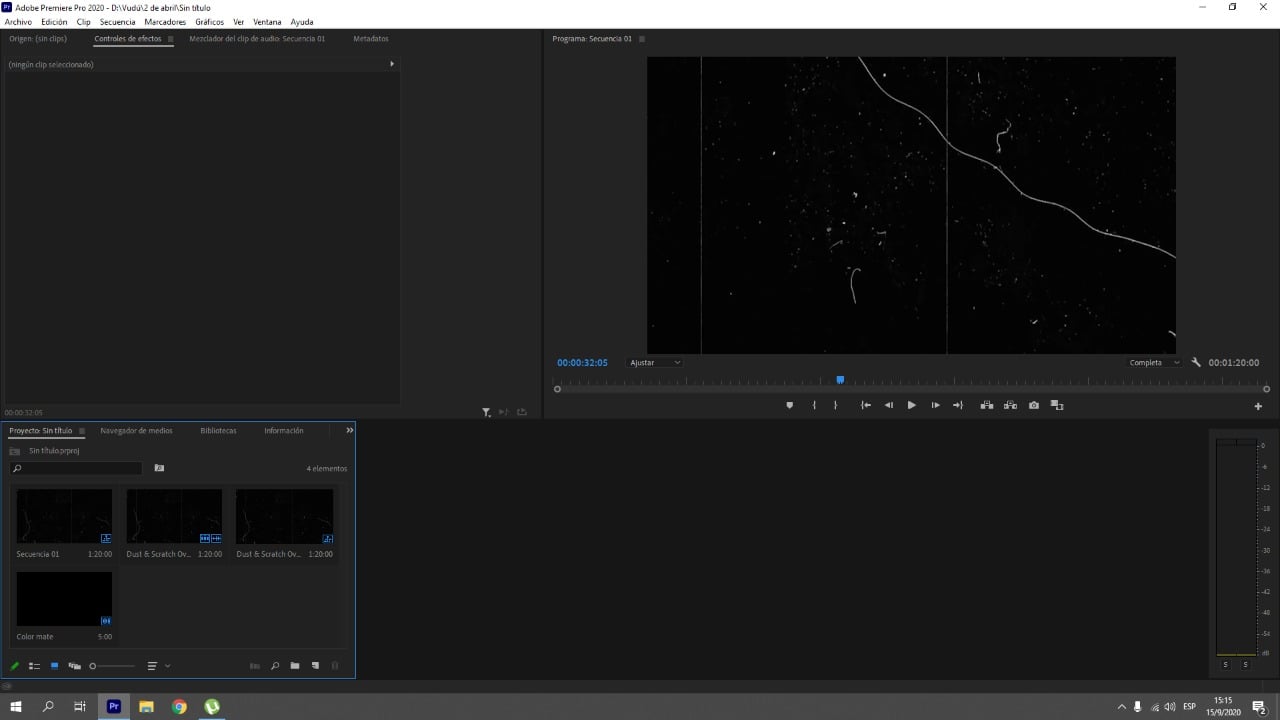This screenshot has width=1280, height=720.
Task: Click the New Item icon in Project panel
Action: [314, 665]
